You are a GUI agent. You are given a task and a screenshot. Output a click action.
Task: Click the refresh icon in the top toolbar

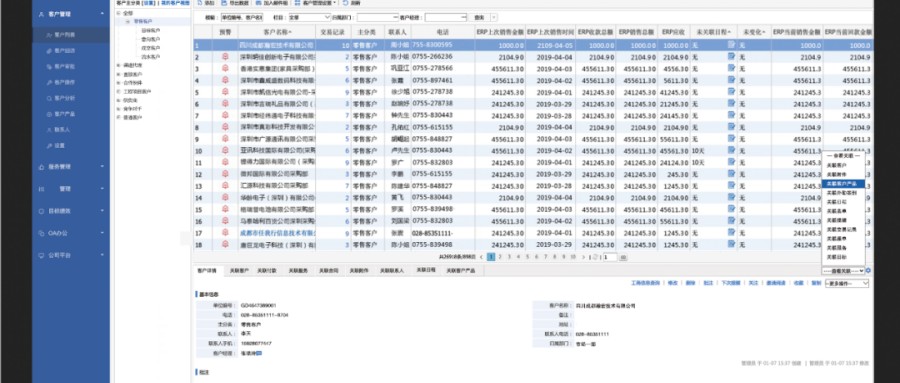click(x=345, y=3)
